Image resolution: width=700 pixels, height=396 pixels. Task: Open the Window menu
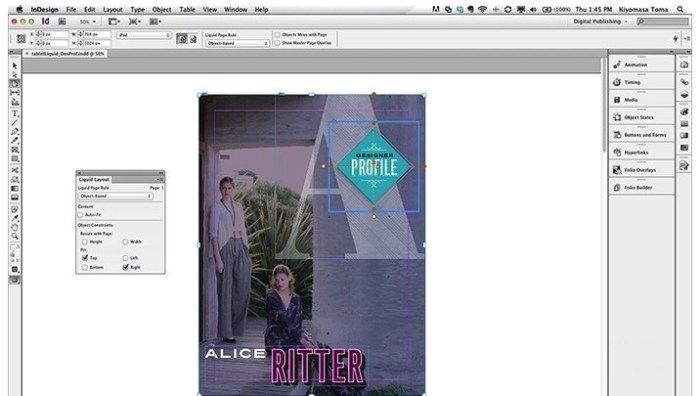tap(236, 9)
